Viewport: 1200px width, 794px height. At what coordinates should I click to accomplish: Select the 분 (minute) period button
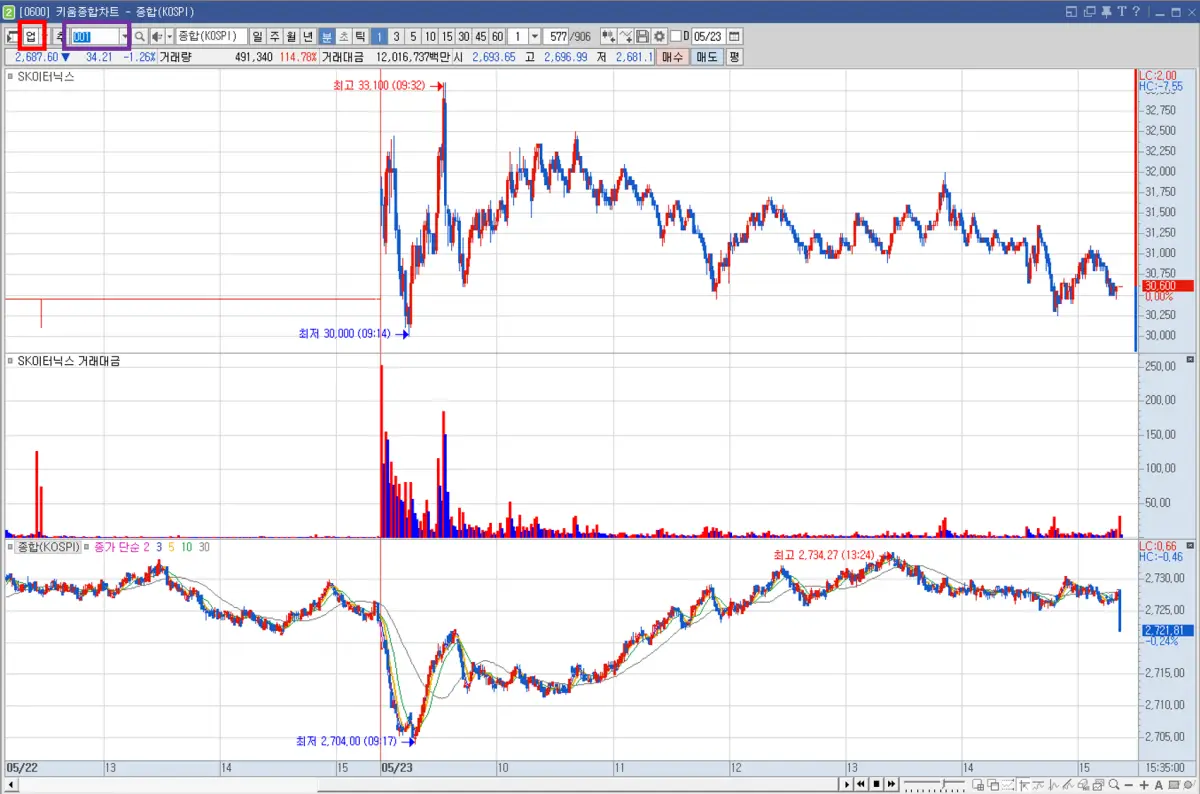point(327,36)
